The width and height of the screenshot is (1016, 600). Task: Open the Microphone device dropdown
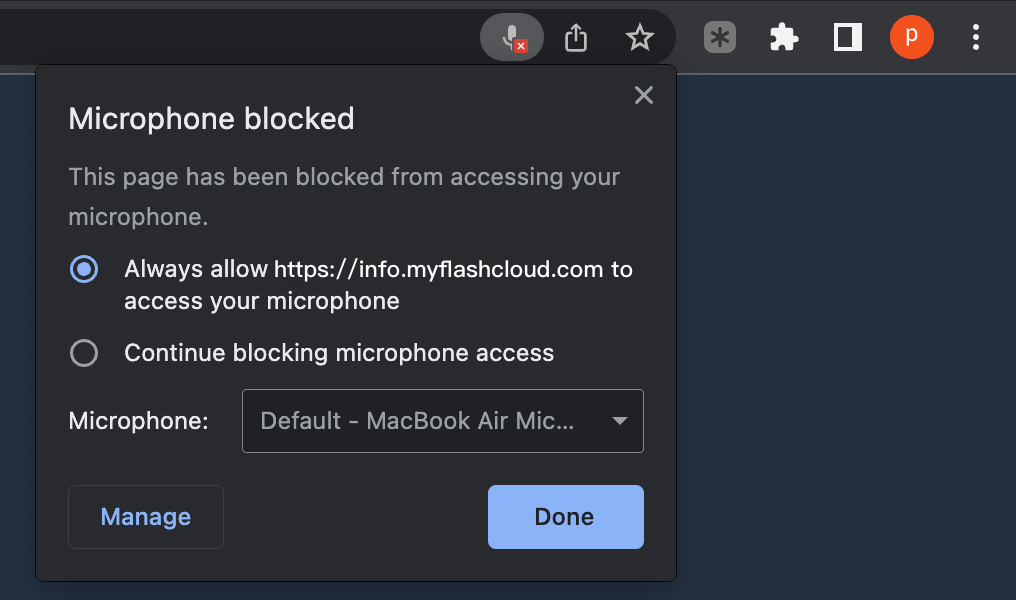pos(443,421)
